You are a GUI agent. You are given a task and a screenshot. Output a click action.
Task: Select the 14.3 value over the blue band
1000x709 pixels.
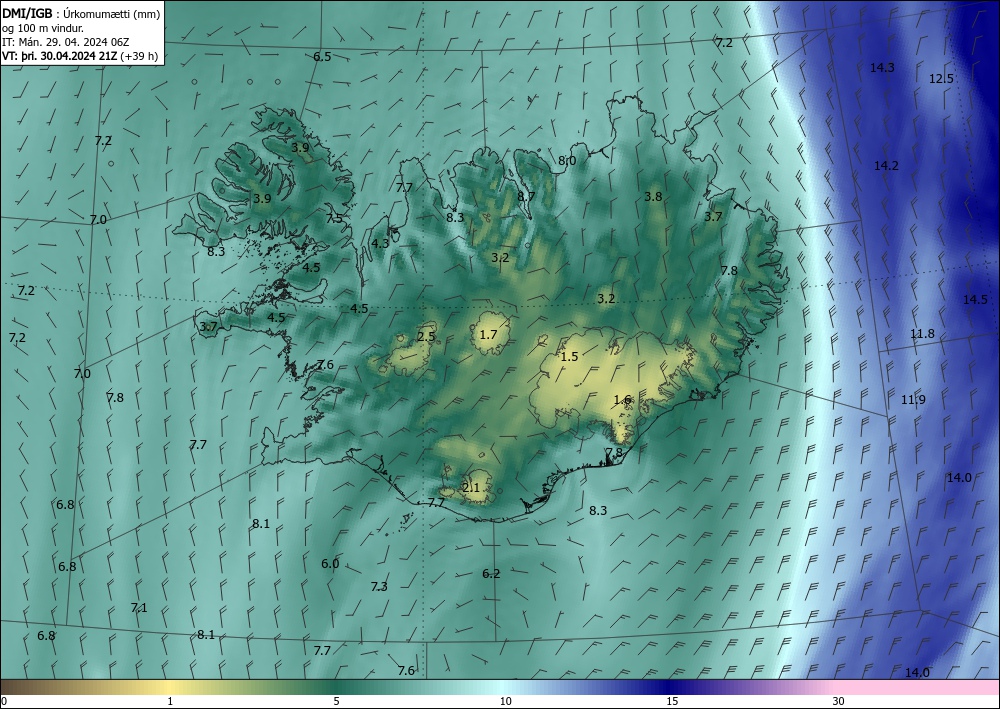point(882,68)
